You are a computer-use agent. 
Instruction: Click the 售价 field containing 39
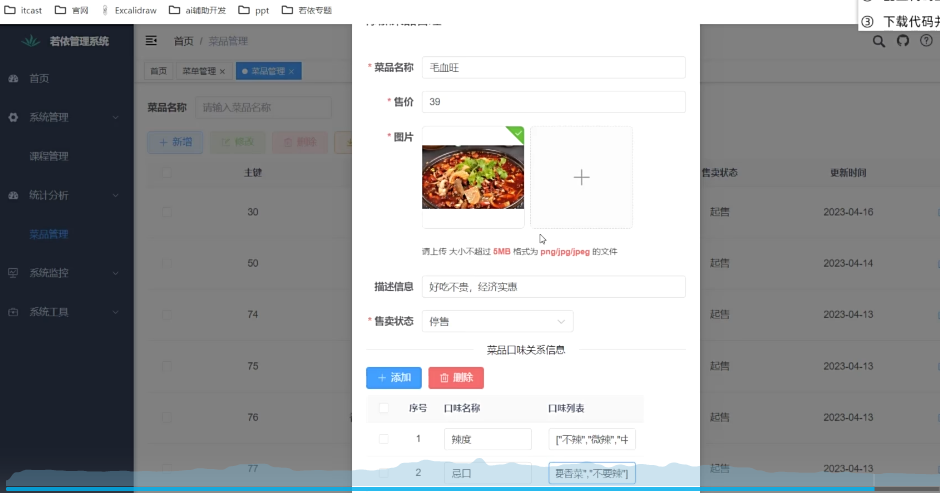pyautogui.click(x=553, y=102)
